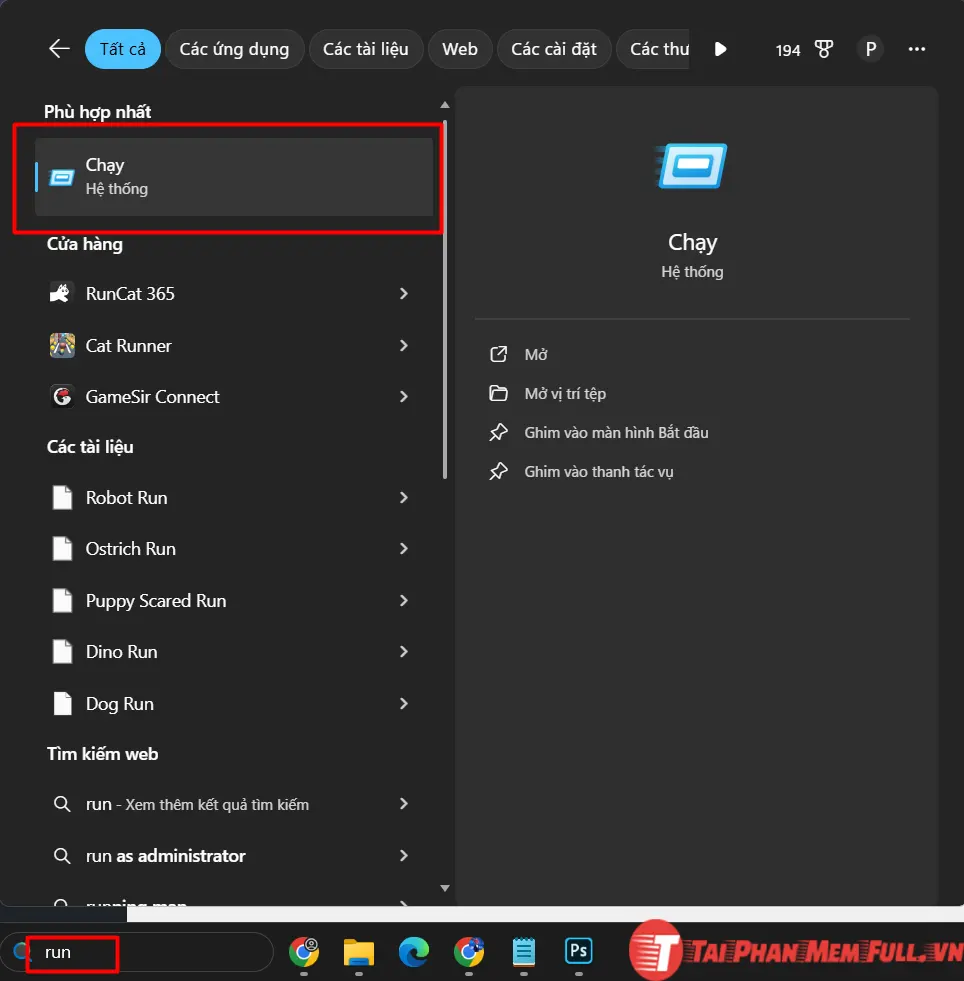964x981 pixels.
Task: Select the Web filter tab
Action: click(460, 49)
